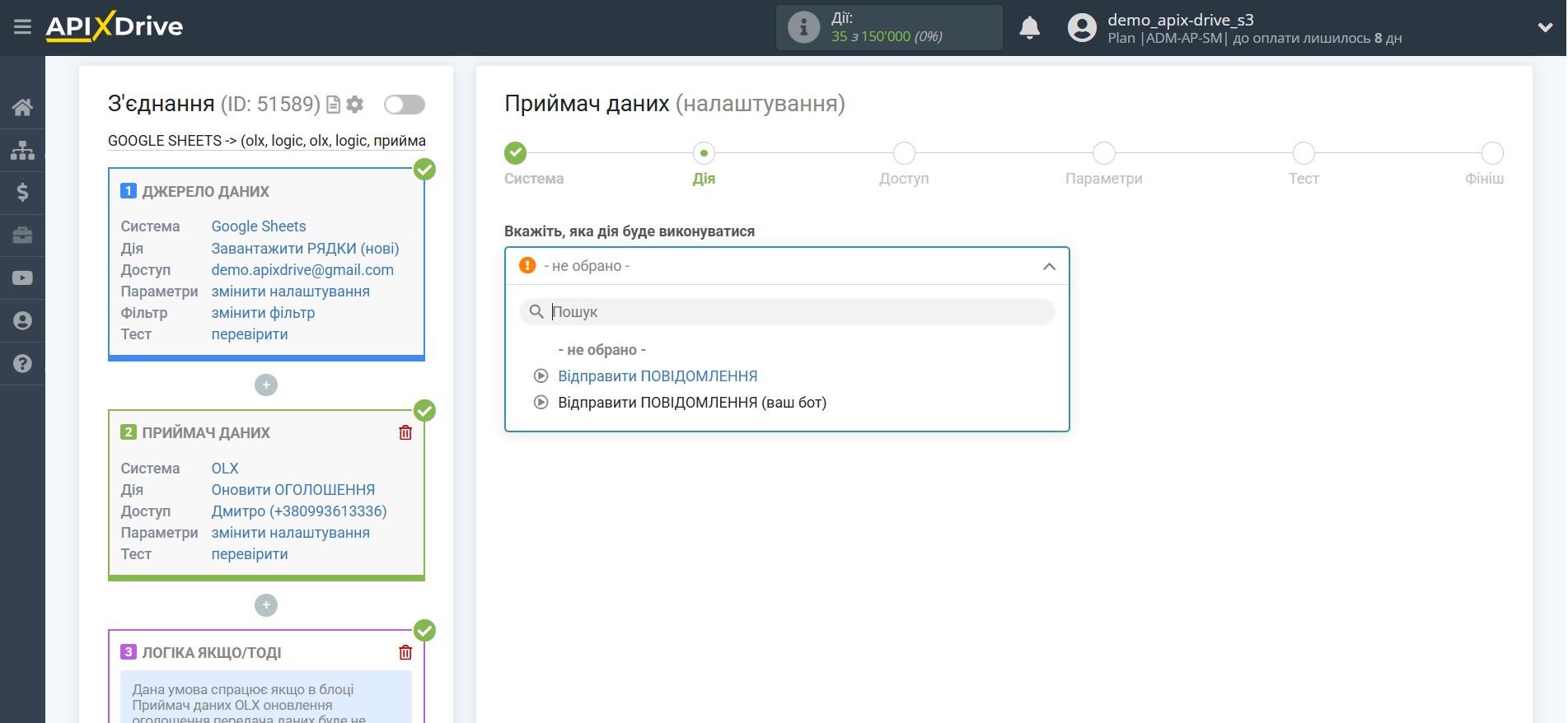Open the billing dollar sidebar icon
The height and width of the screenshot is (723, 1568).
click(x=22, y=193)
